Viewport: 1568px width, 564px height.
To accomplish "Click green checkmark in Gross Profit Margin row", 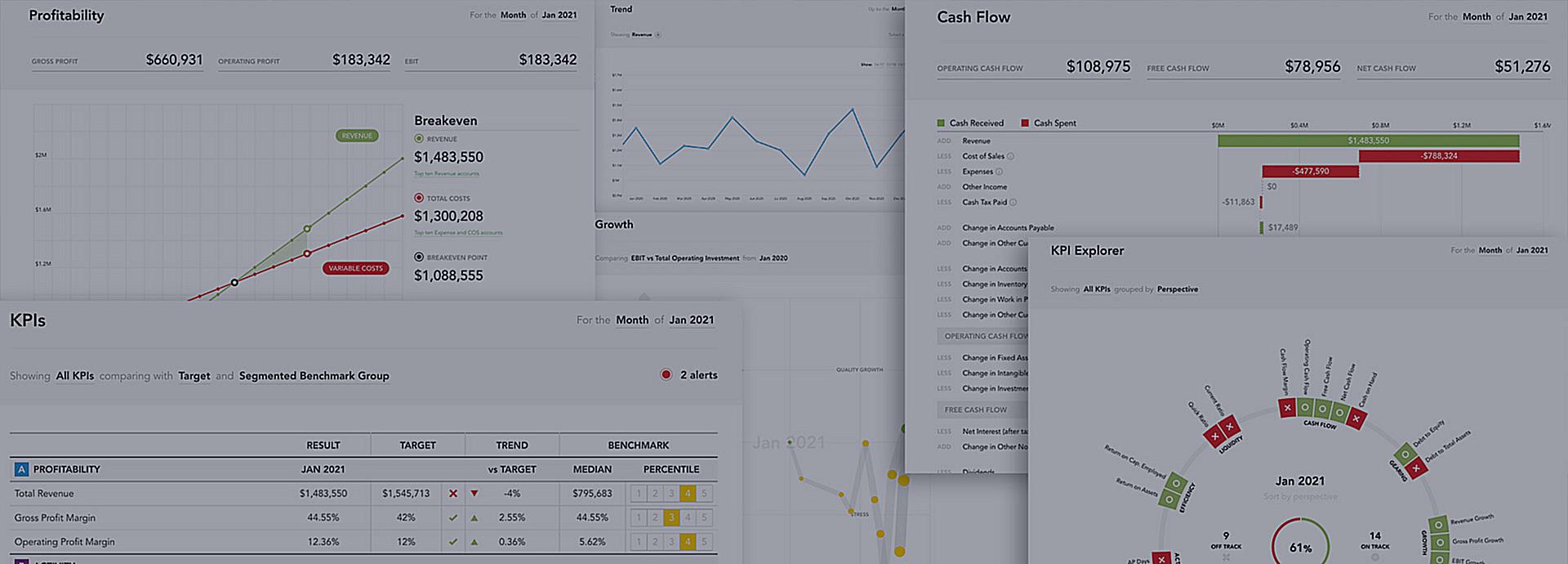I will click(453, 517).
